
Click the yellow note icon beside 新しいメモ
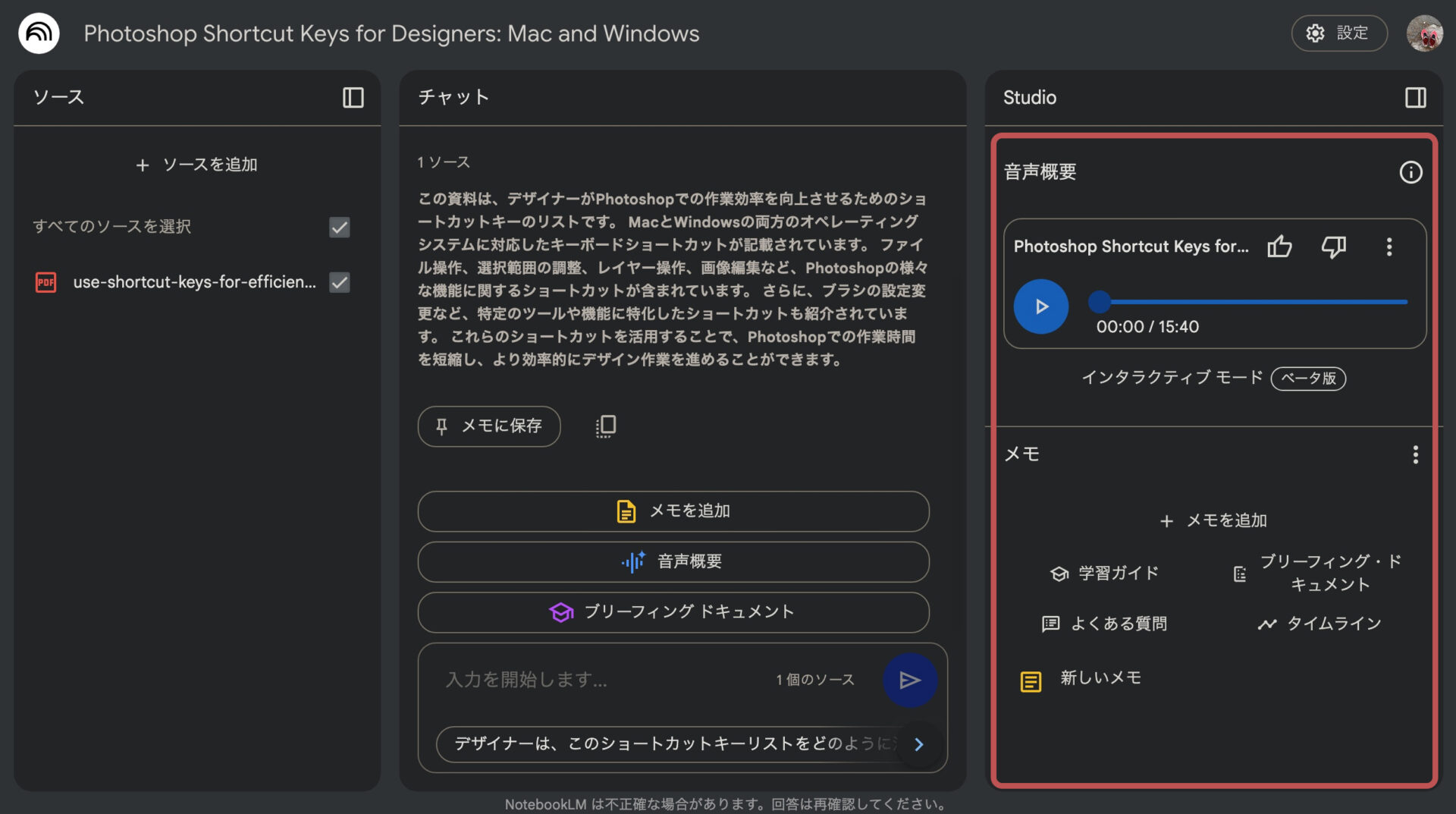tap(1031, 682)
